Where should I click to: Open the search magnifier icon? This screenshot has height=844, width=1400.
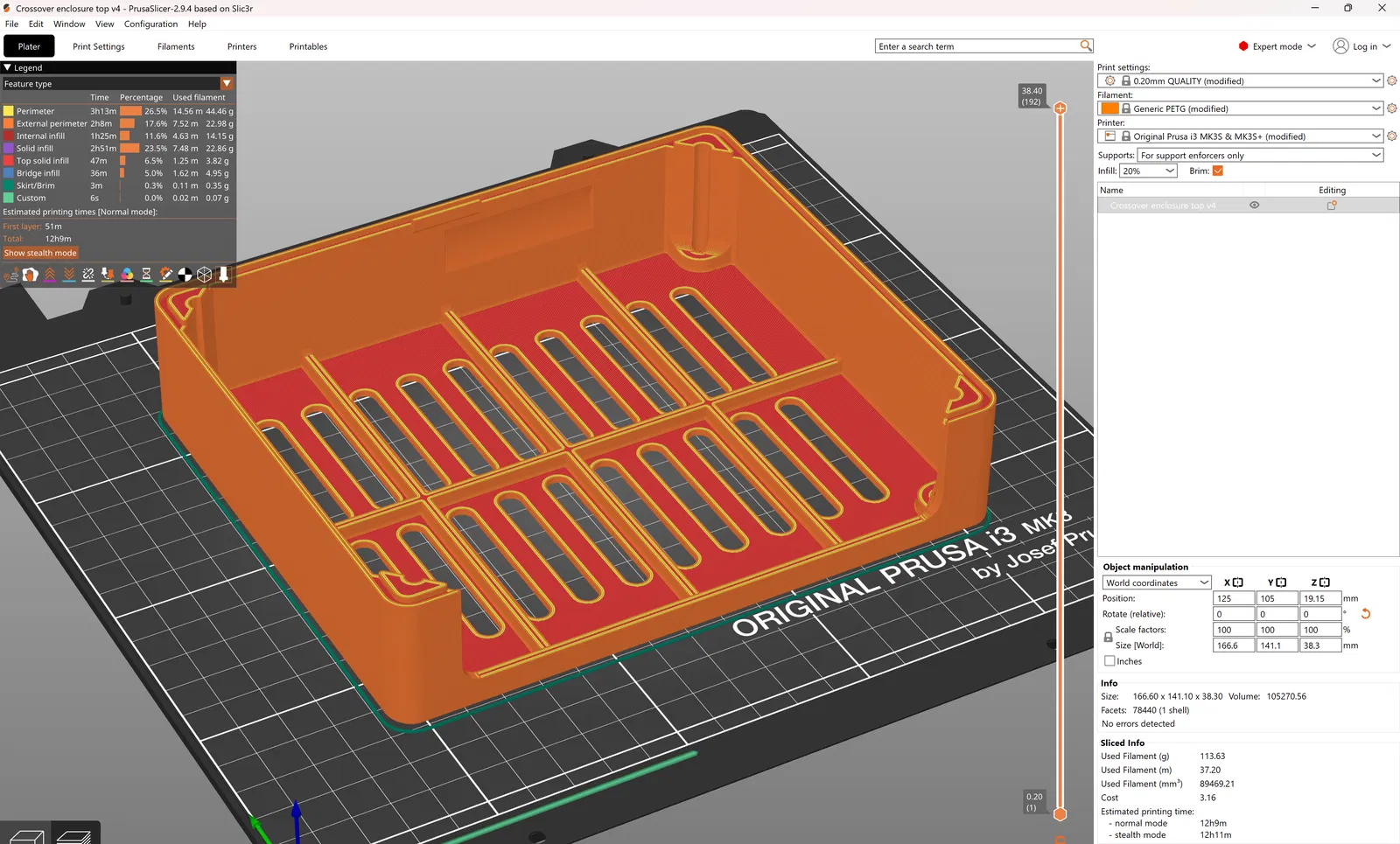[1085, 46]
